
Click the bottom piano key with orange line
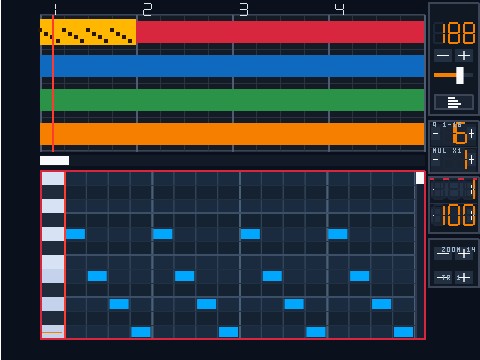pyautogui.click(x=53, y=332)
